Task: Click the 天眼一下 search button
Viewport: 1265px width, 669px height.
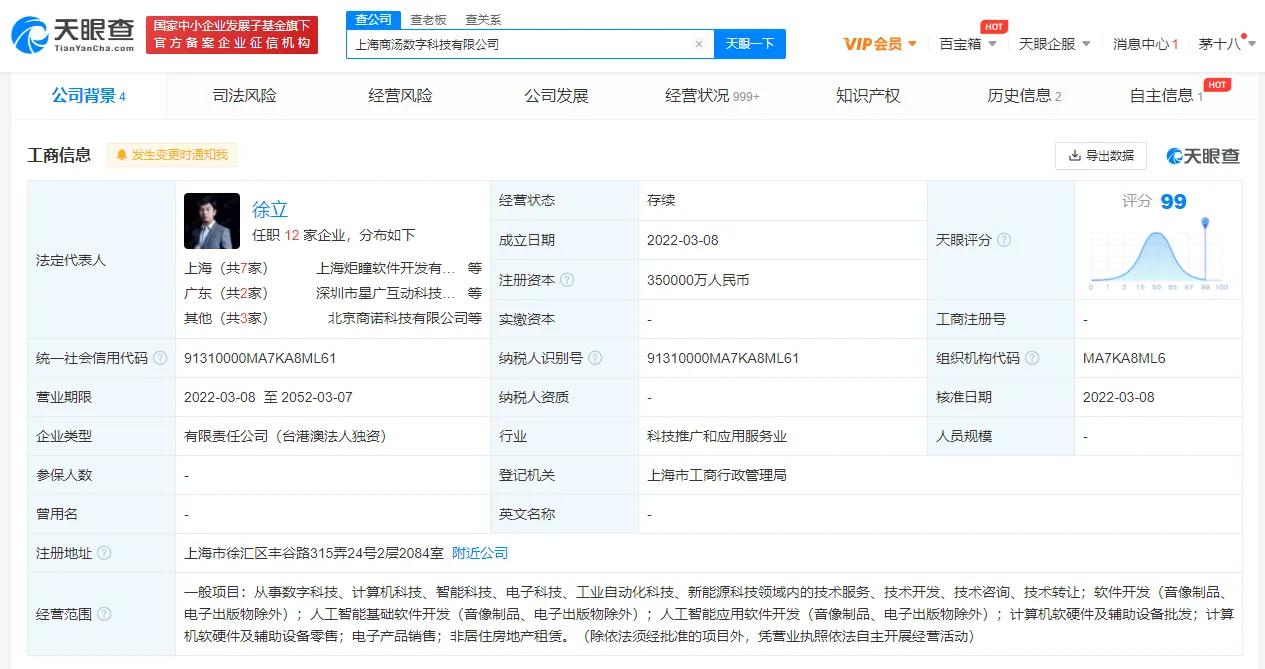Action: (750, 44)
